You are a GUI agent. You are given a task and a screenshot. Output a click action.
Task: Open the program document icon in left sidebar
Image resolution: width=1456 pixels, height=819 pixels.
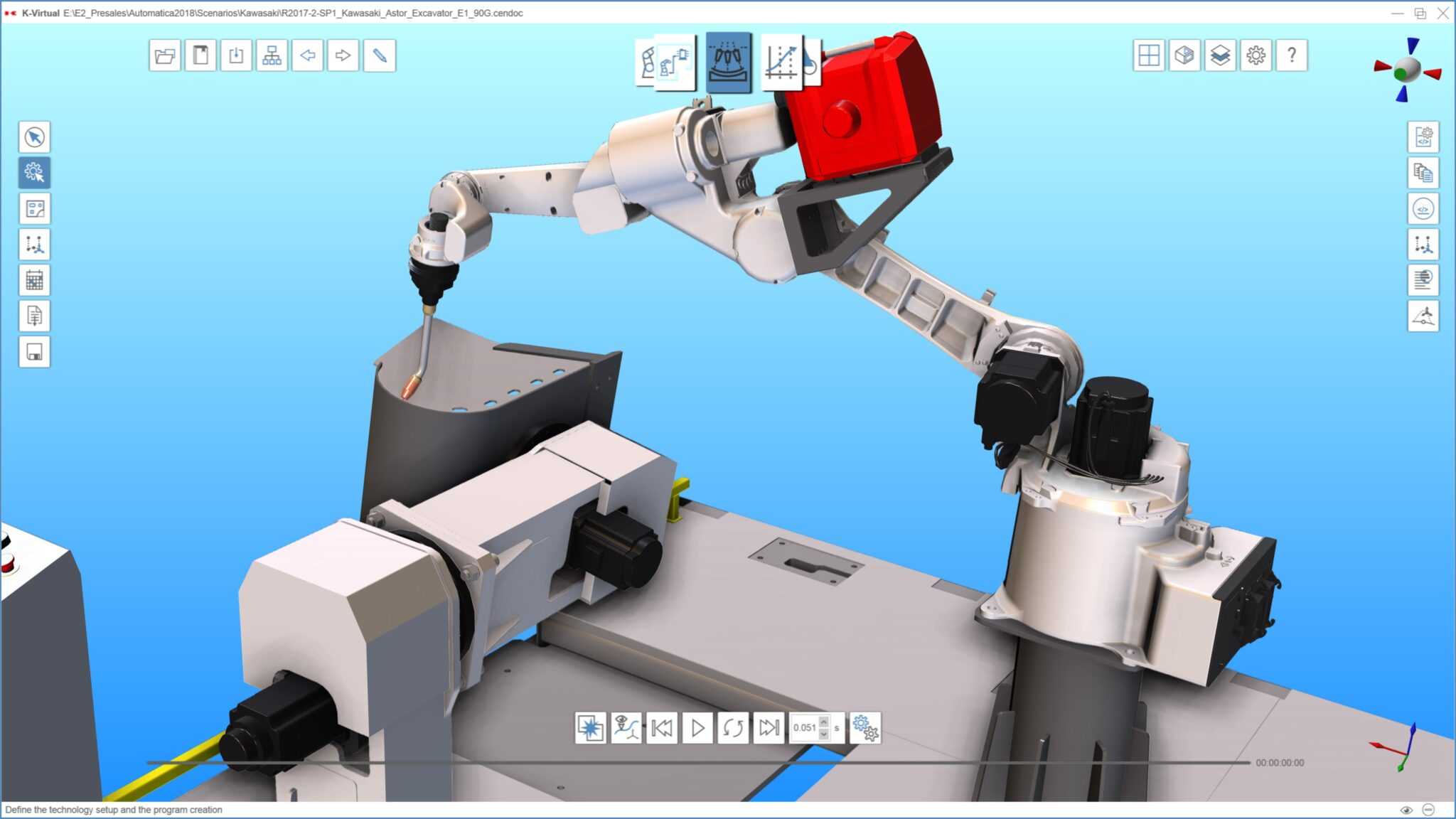(35, 316)
